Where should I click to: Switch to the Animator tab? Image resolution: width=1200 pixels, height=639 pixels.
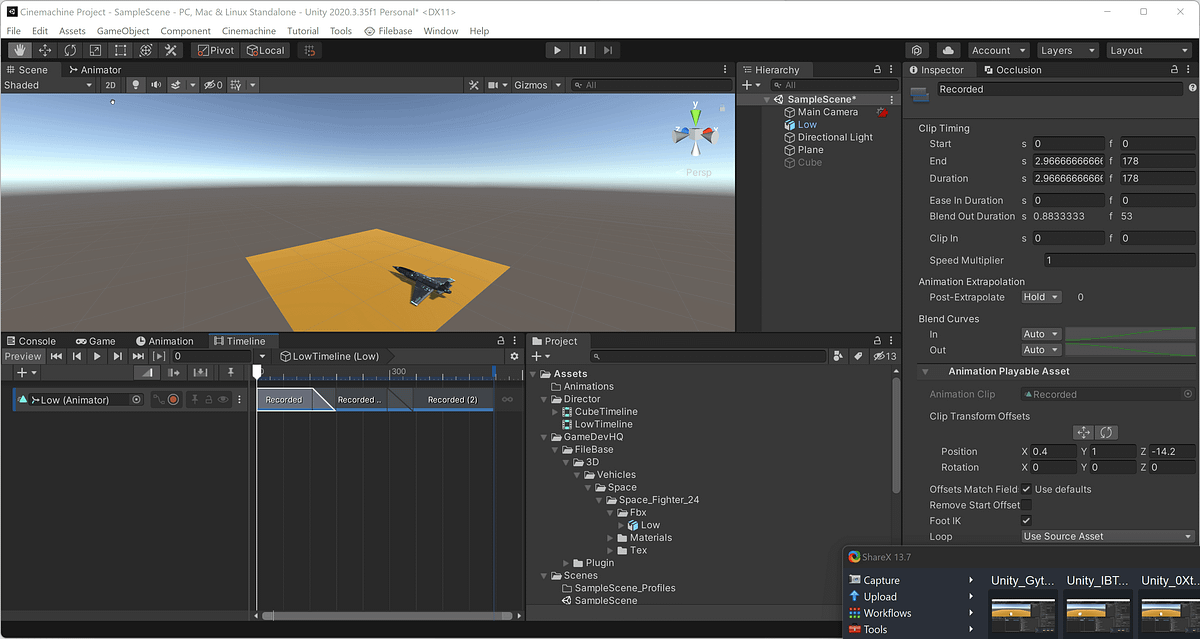click(95, 70)
